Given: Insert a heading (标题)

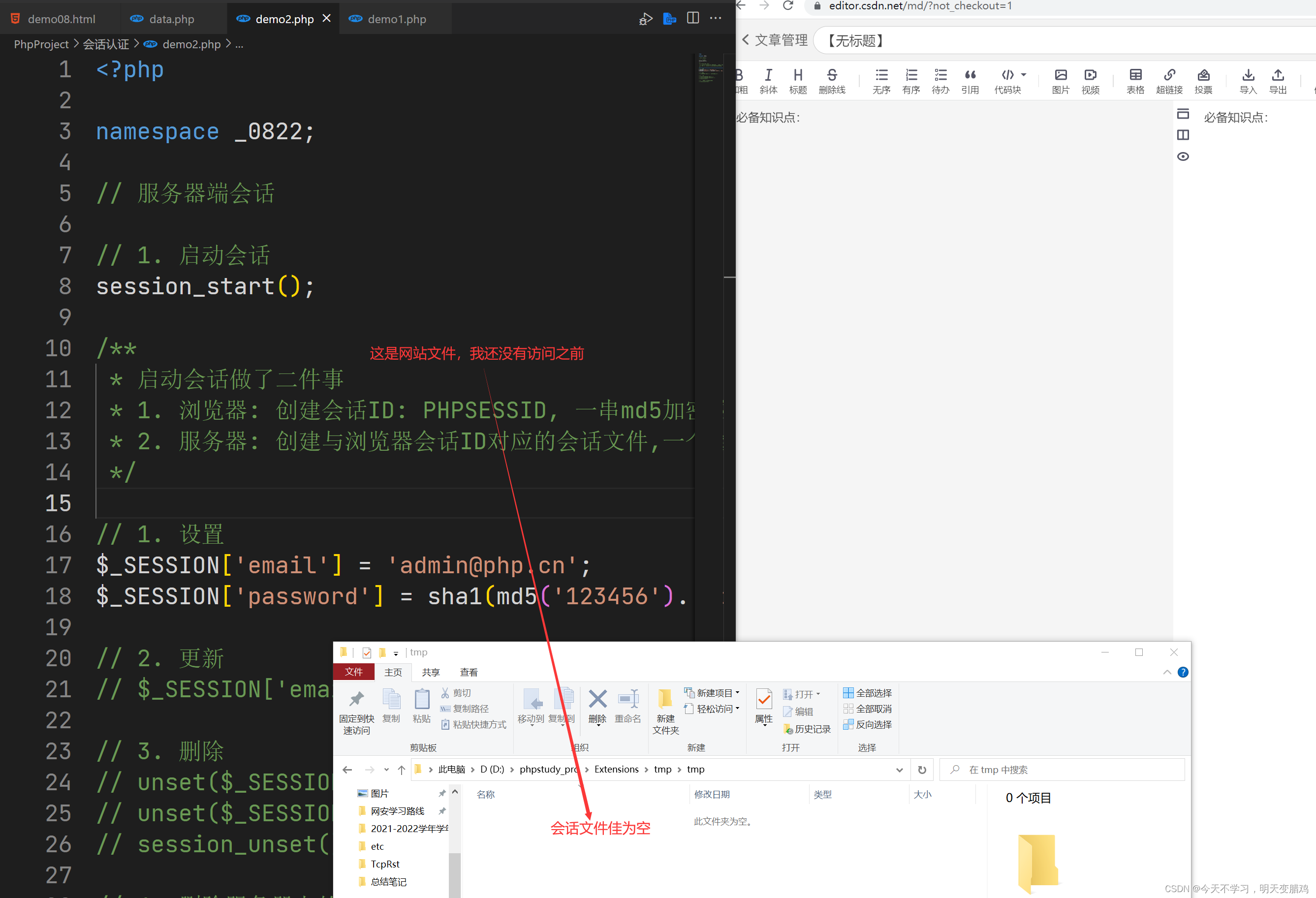Looking at the screenshot, I should tap(798, 82).
